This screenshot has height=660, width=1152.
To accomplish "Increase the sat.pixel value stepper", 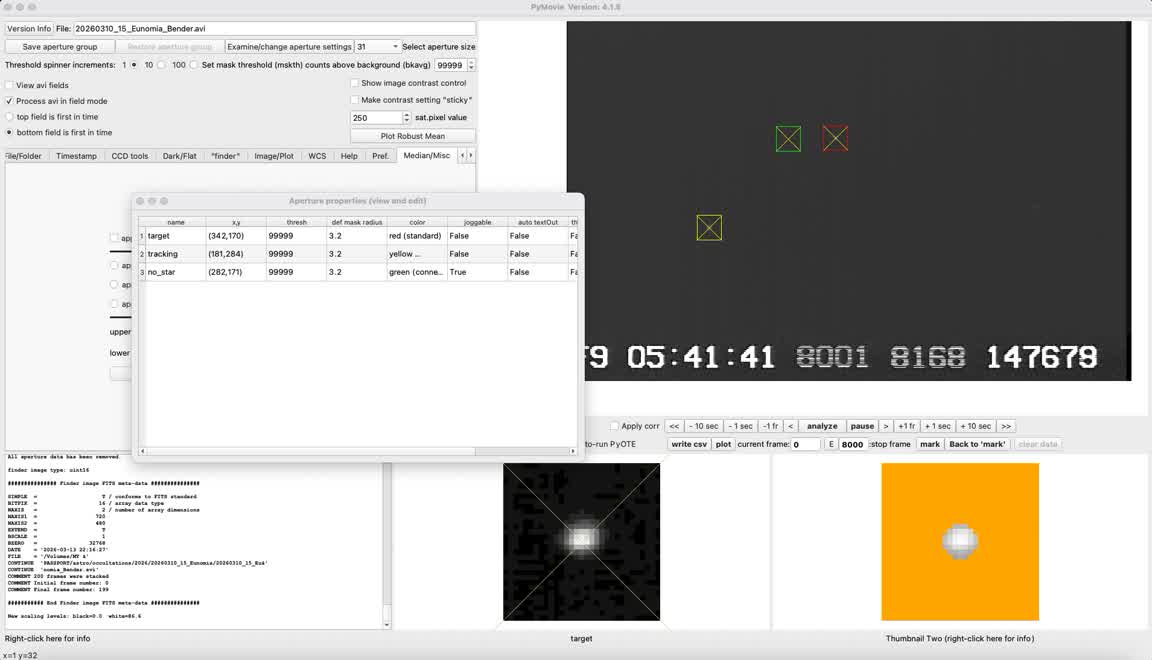I will point(406,115).
